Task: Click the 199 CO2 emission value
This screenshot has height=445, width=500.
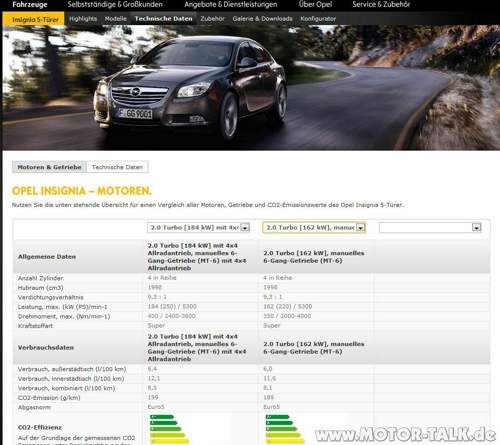Action: tap(153, 397)
